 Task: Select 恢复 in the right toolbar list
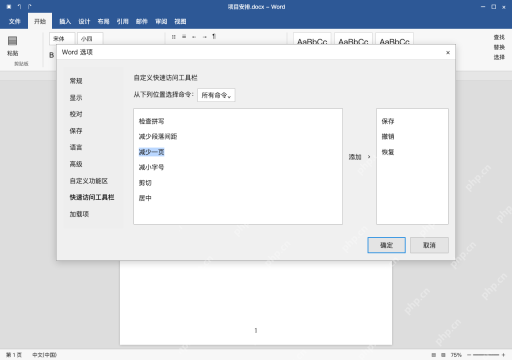pos(388,152)
